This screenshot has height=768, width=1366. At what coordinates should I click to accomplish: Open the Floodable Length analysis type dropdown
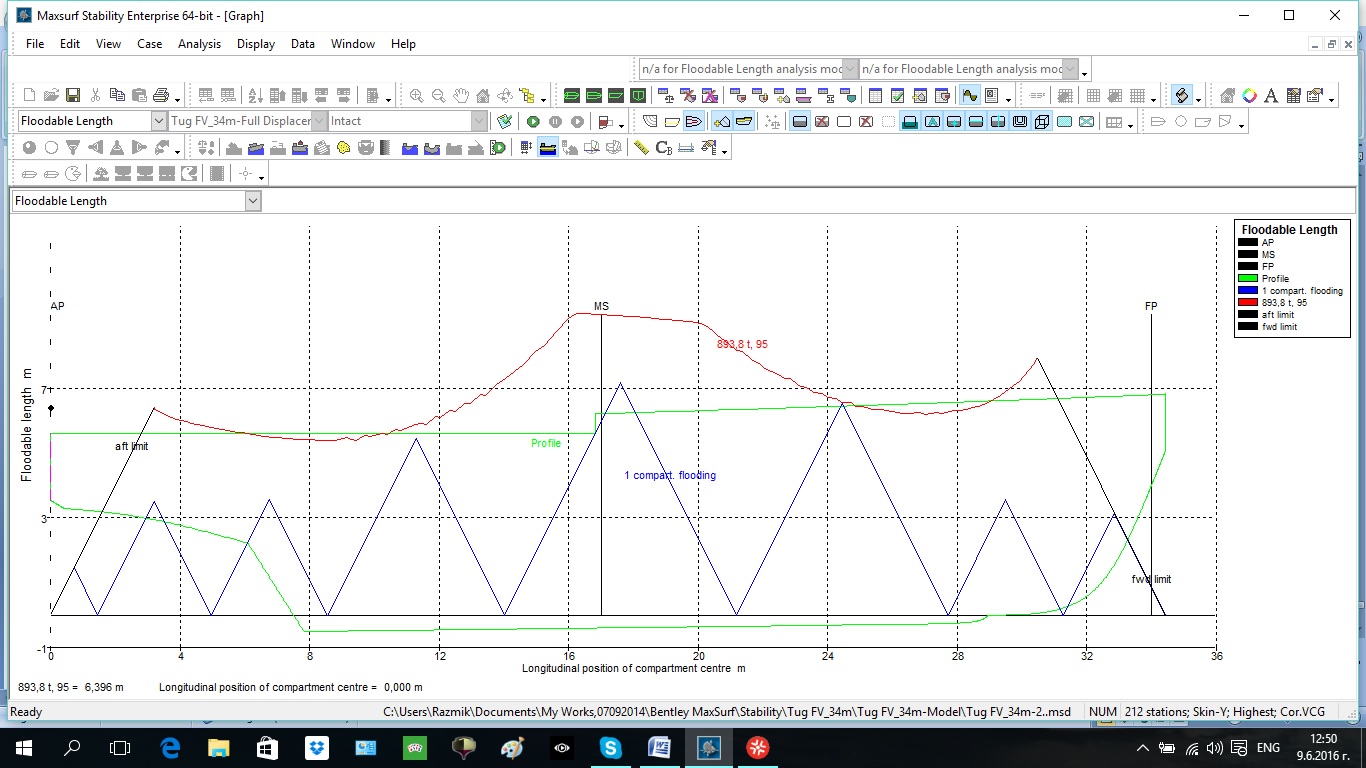(159, 121)
